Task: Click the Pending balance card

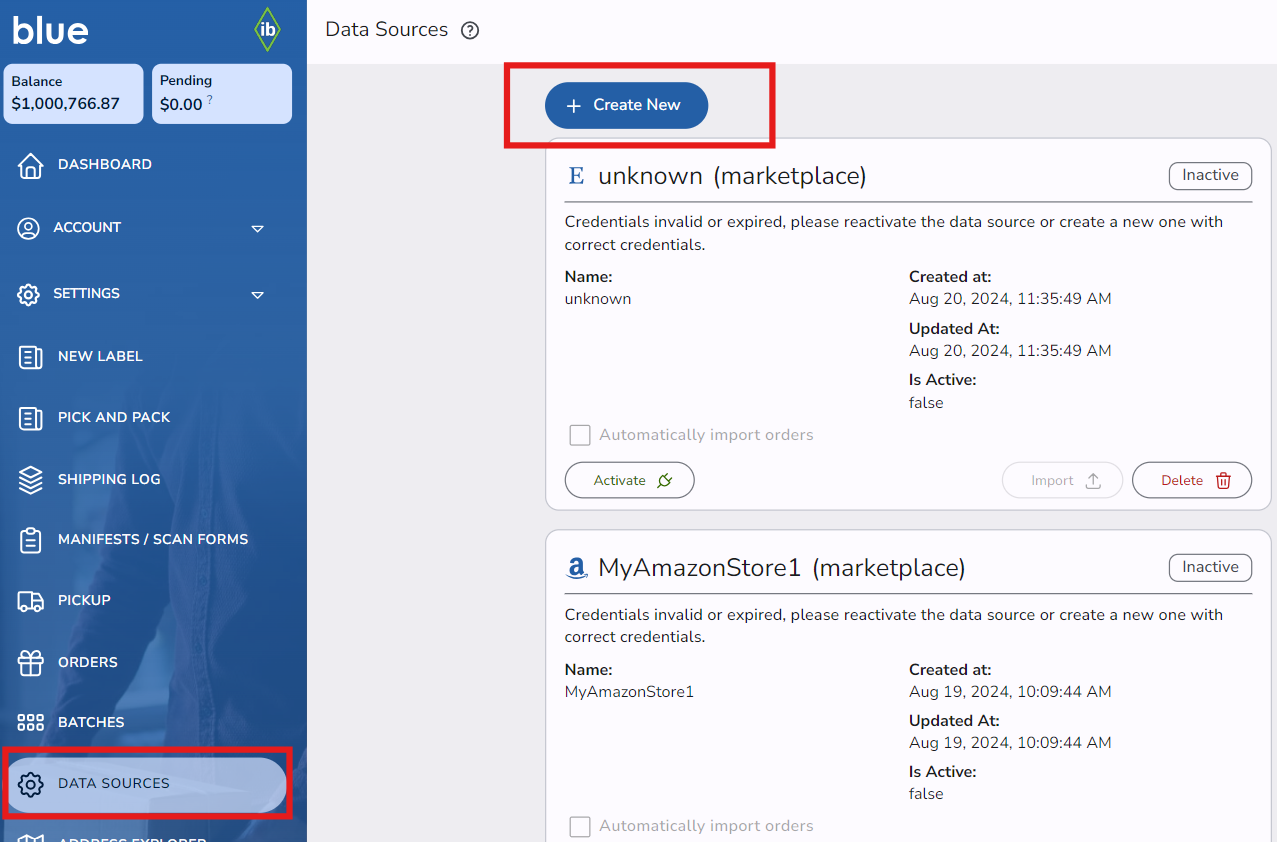Action: click(x=221, y=94)
